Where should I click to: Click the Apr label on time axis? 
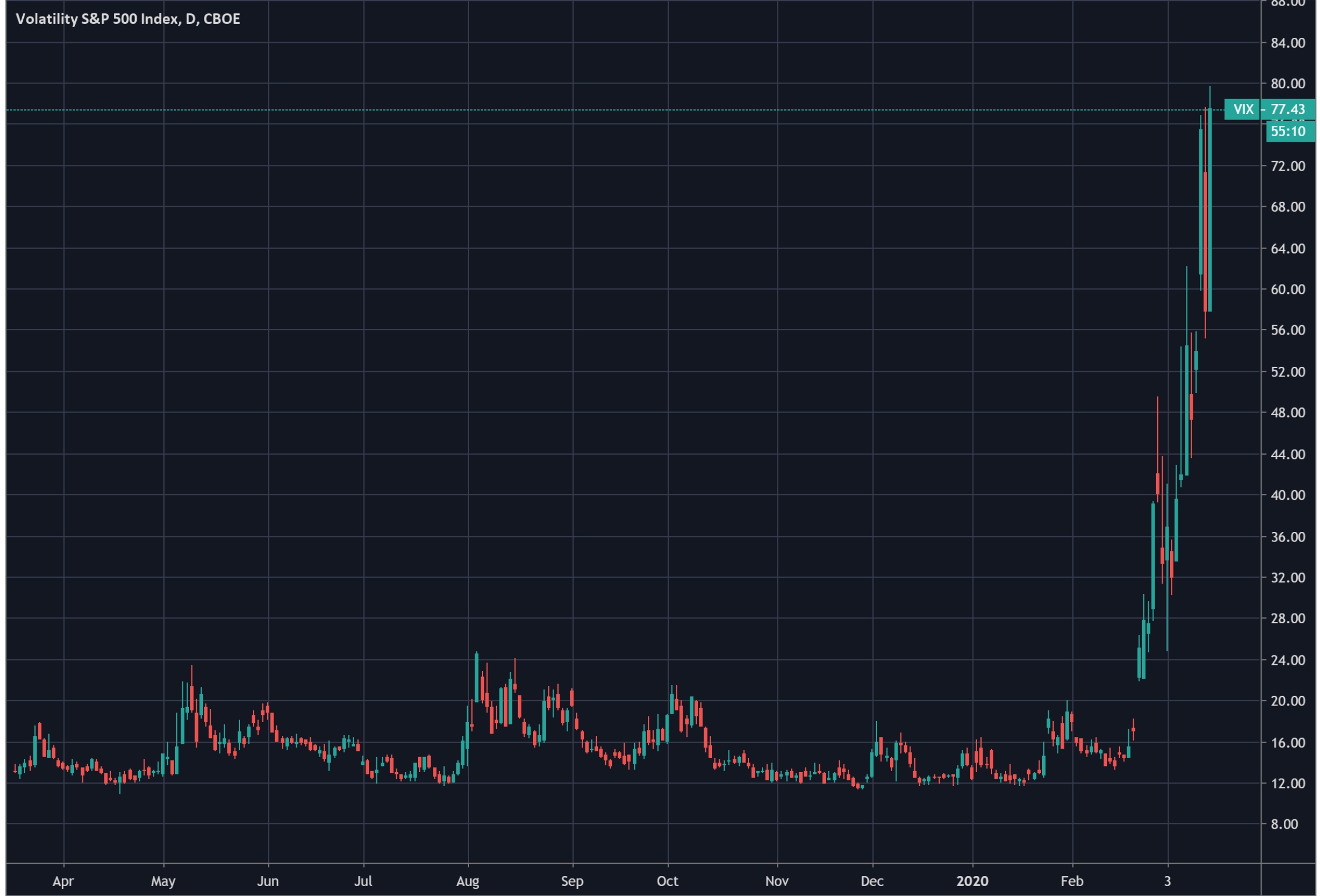tap(63, 881)
